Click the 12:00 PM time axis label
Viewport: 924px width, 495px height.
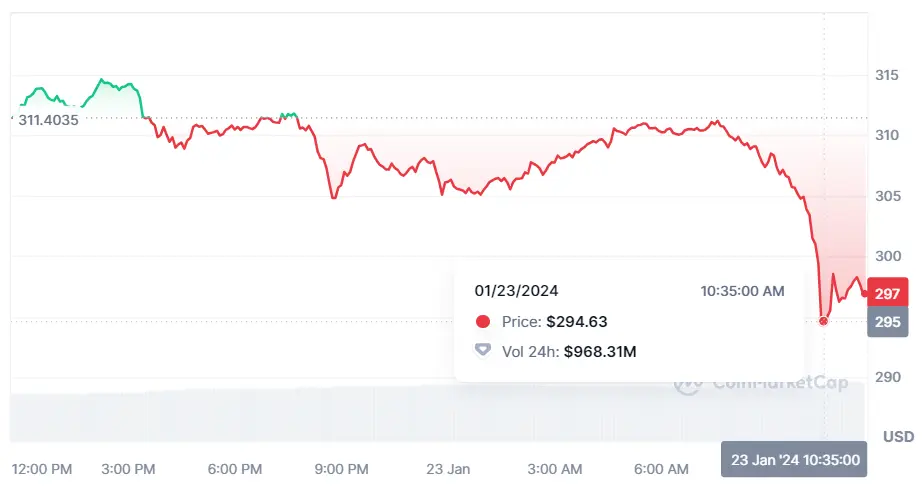click(x=42, y=469)
